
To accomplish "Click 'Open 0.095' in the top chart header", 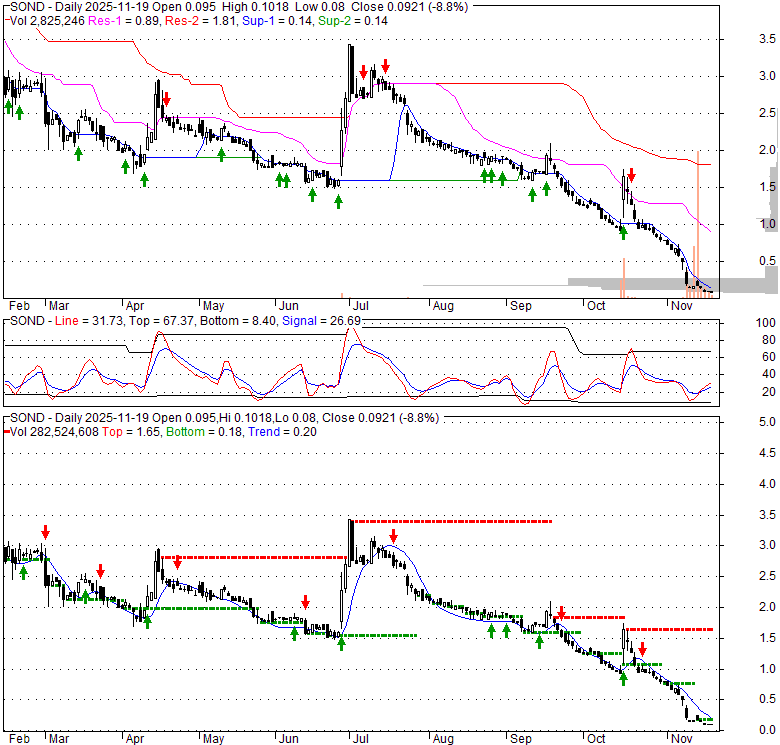I will 184,7.
